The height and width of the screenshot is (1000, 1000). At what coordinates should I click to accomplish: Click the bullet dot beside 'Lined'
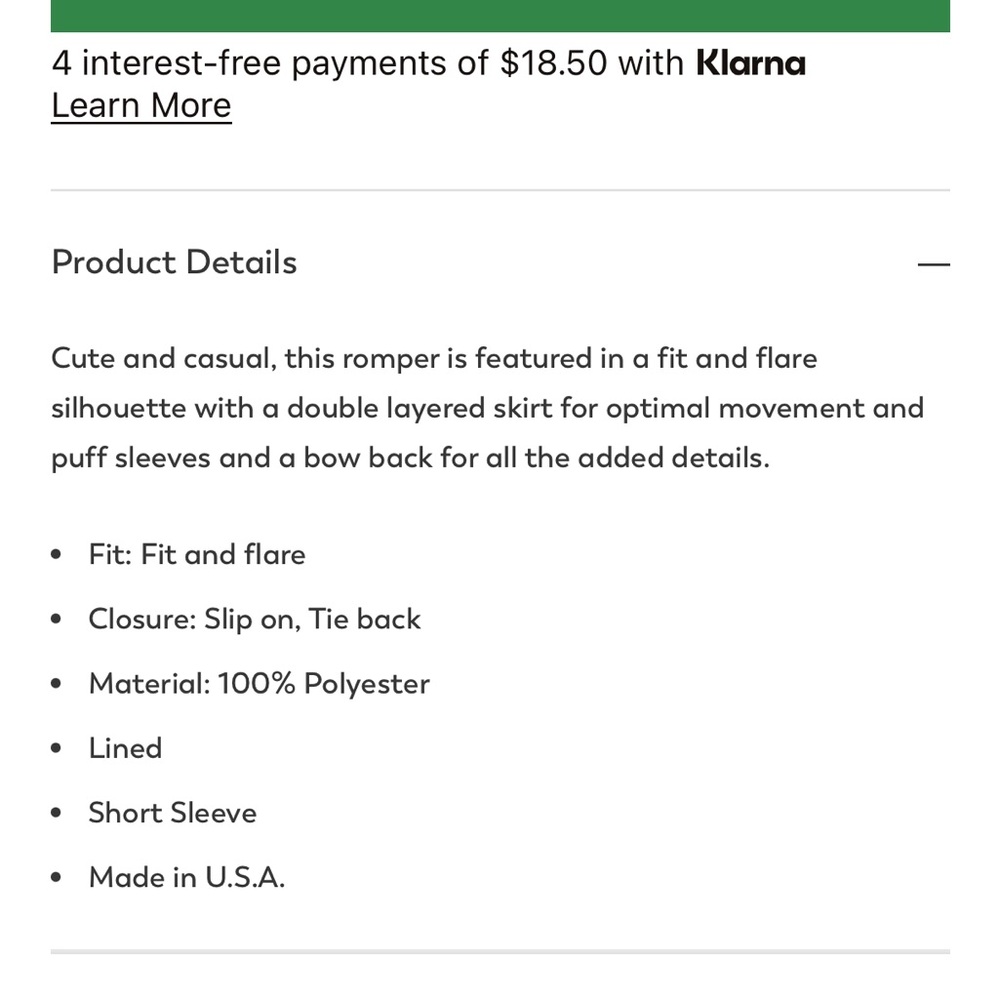coord(56,748)
